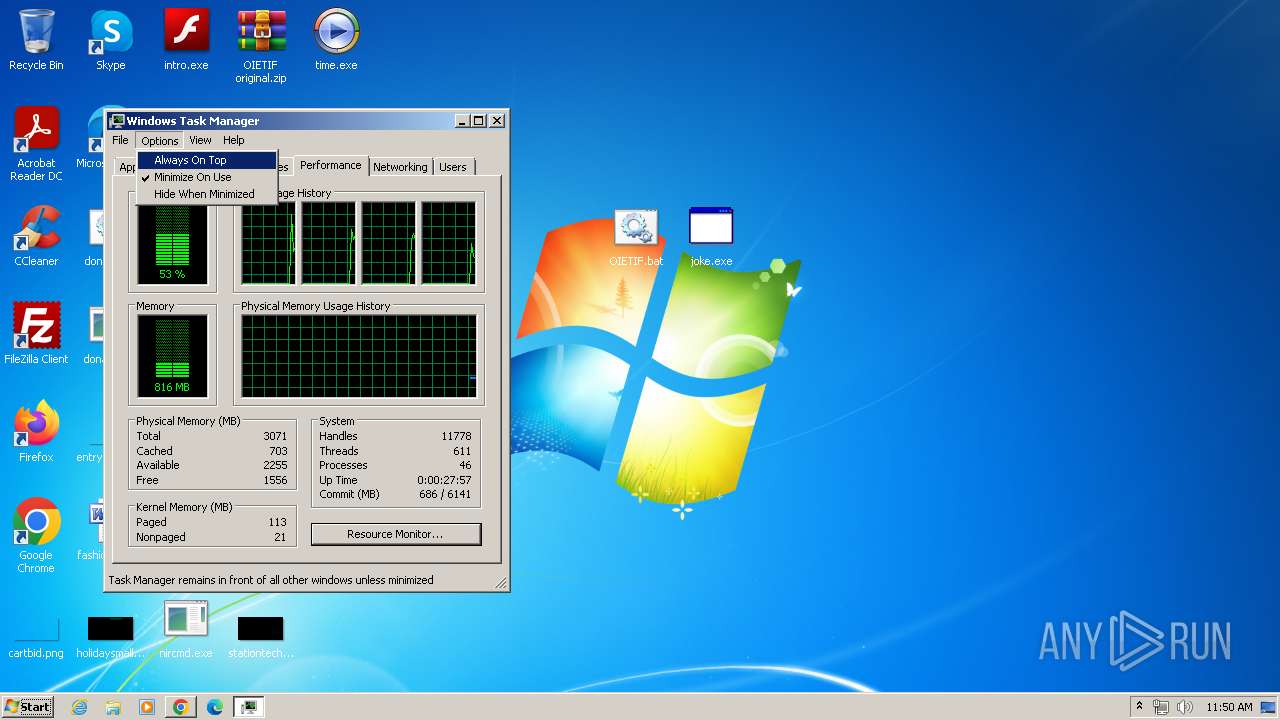This screenshot has width=1280, height=720.
Task: Click the Up Time value 0:00:27:57
Action: [444, 480]
